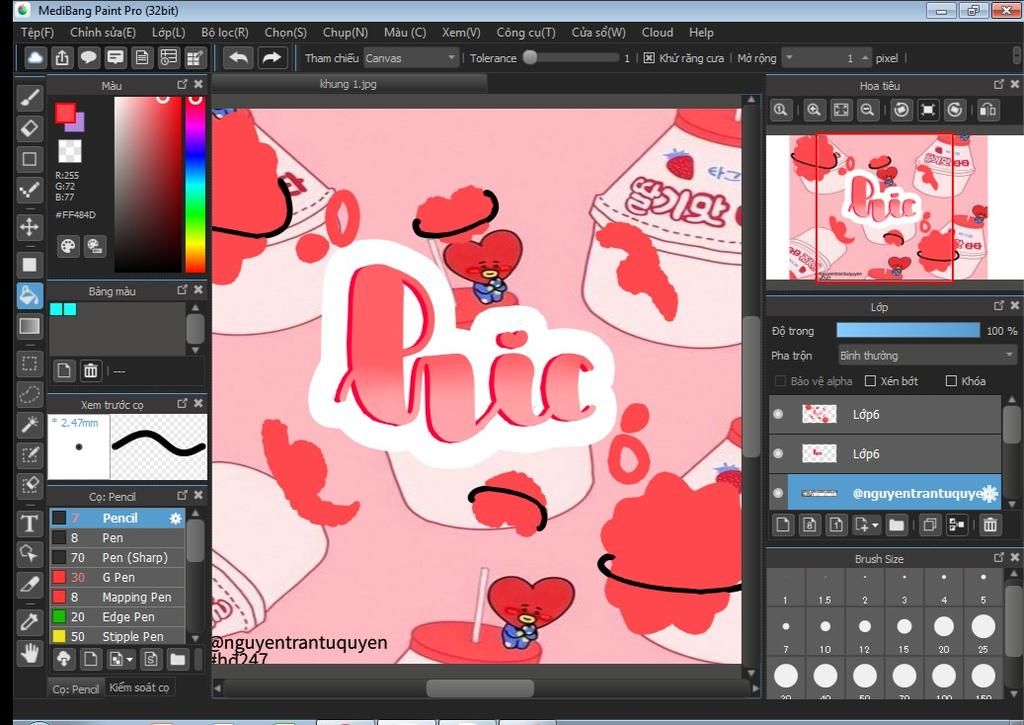Select the Pen brush in list
This screenshot has width=1024, height=725.
point(118,538)
